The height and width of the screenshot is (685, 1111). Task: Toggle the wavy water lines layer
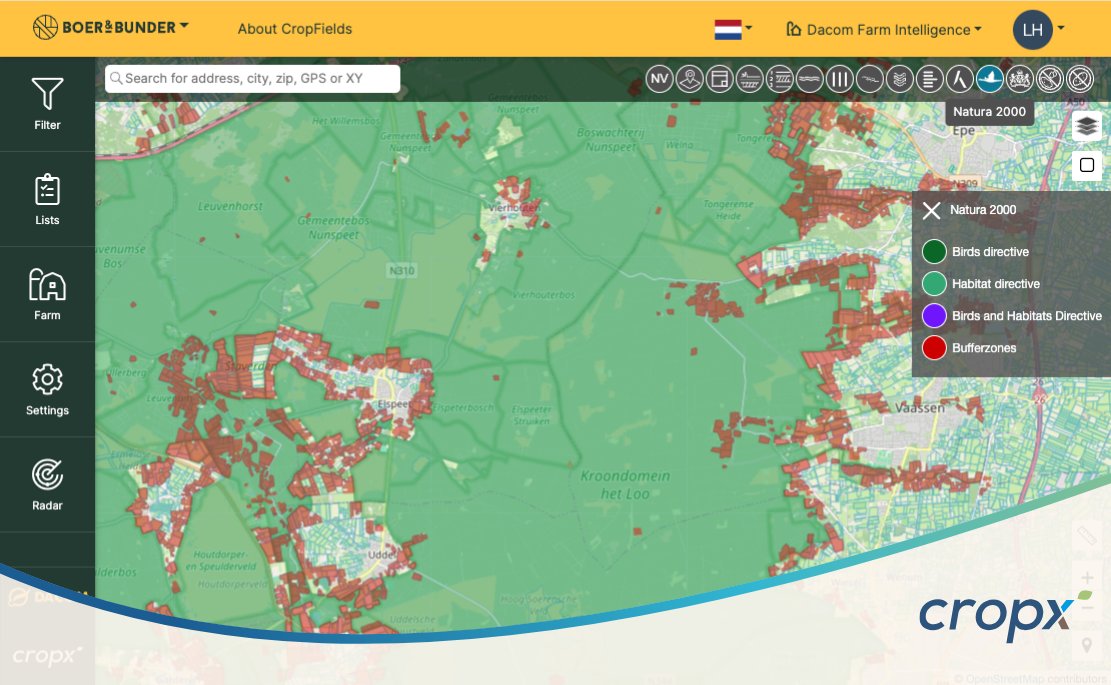coord(809,79)
